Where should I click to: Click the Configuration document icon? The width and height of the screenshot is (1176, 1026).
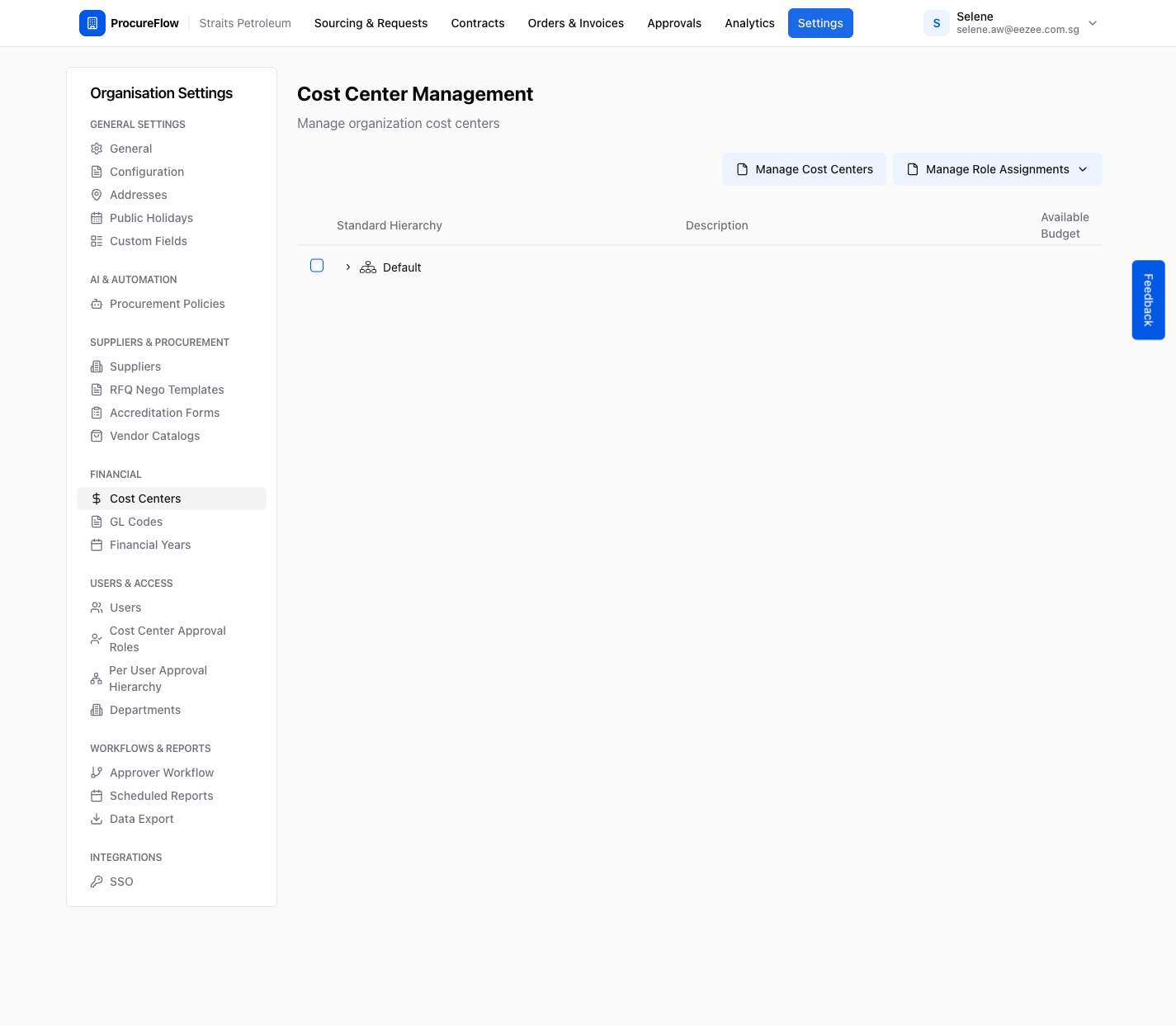[x=97, y=172]
